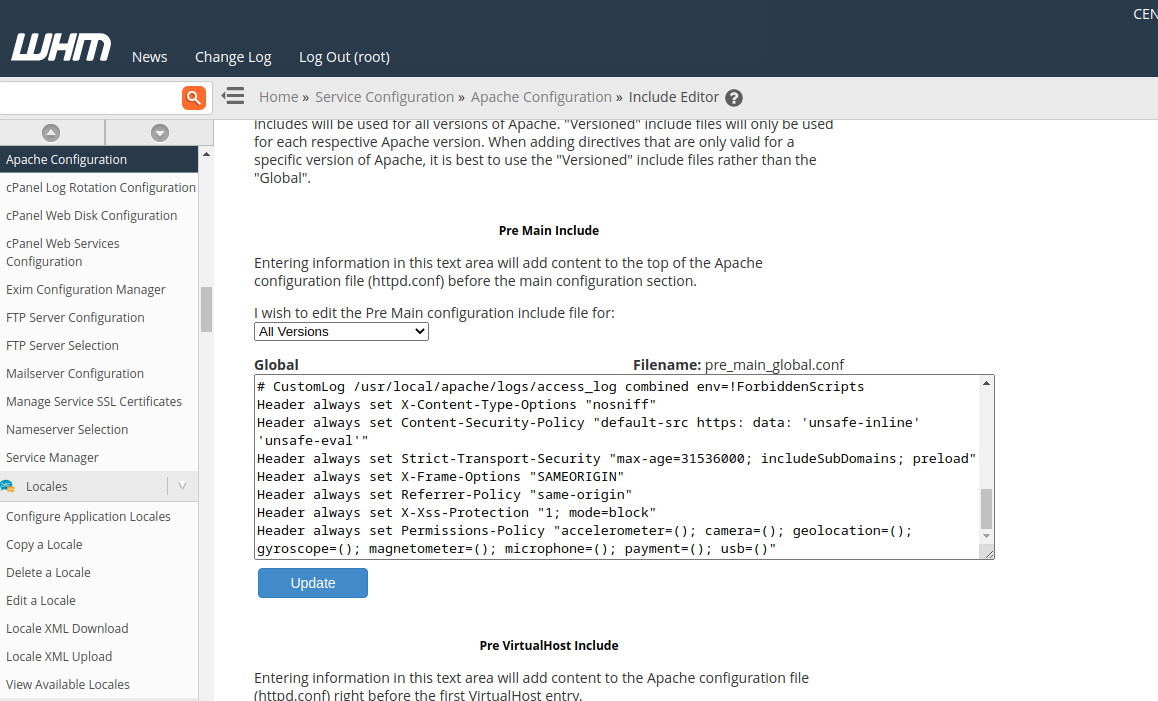Open the All Versions dropdown
The height and width of the screenshot is (701, 1158).
pos(341,331)
